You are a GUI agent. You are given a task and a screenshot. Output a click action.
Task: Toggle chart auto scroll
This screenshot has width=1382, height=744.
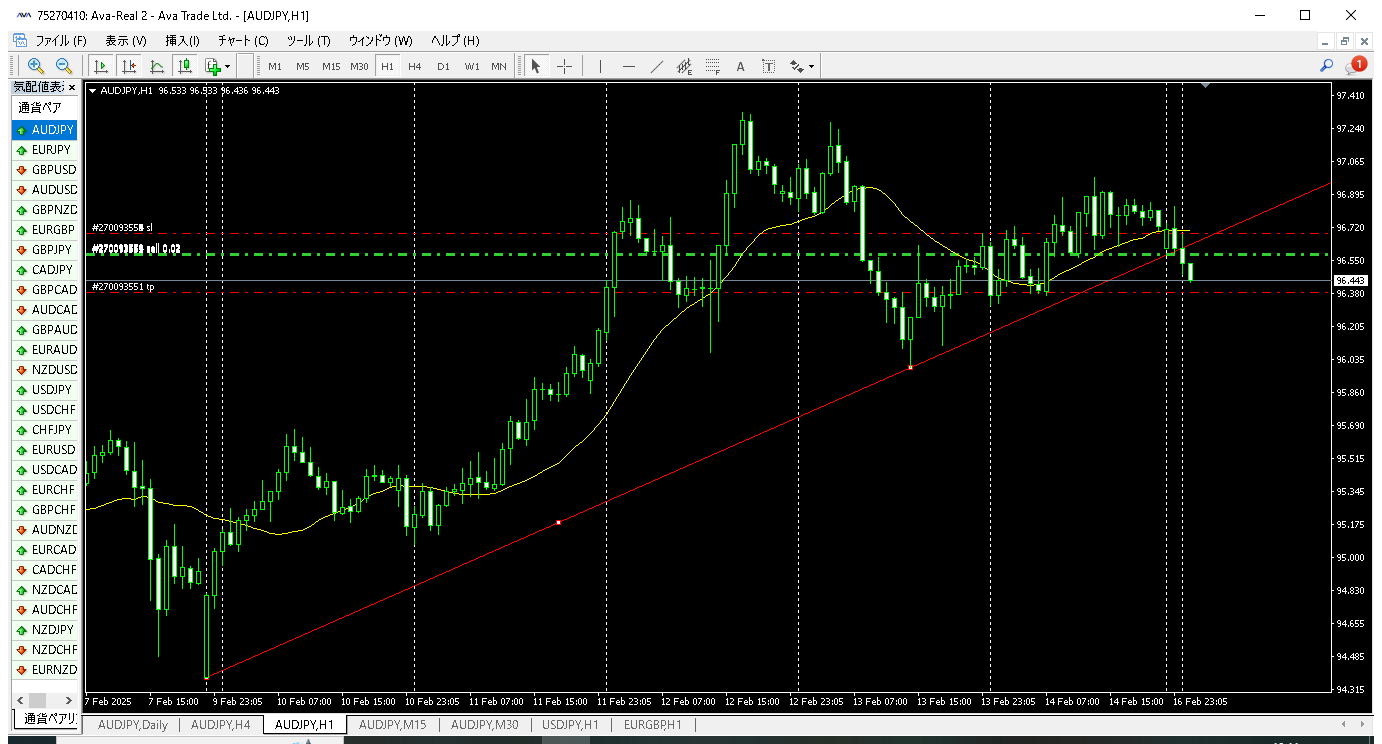pos(101,66)
